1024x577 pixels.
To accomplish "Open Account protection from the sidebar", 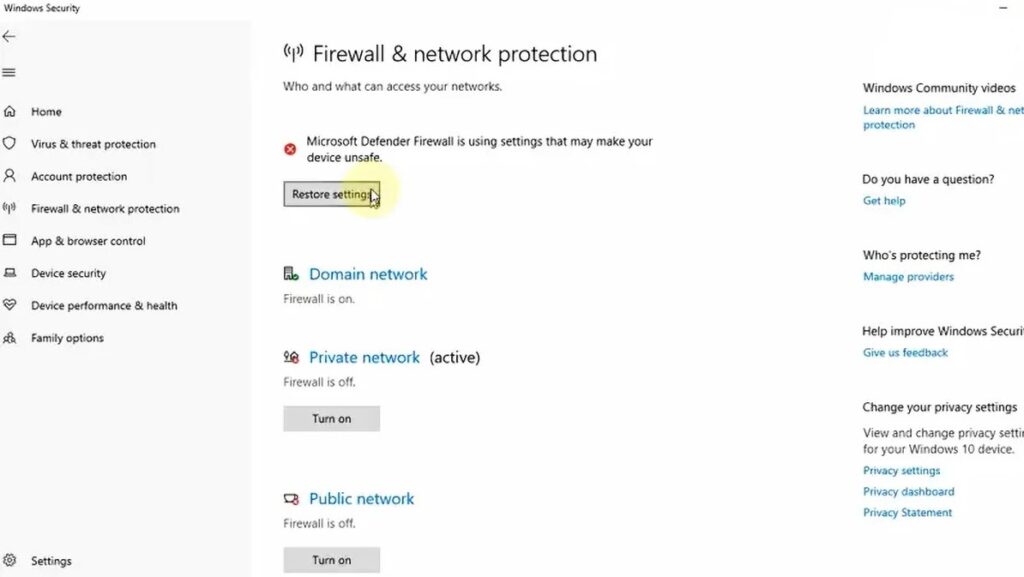I will pos(79,177).
